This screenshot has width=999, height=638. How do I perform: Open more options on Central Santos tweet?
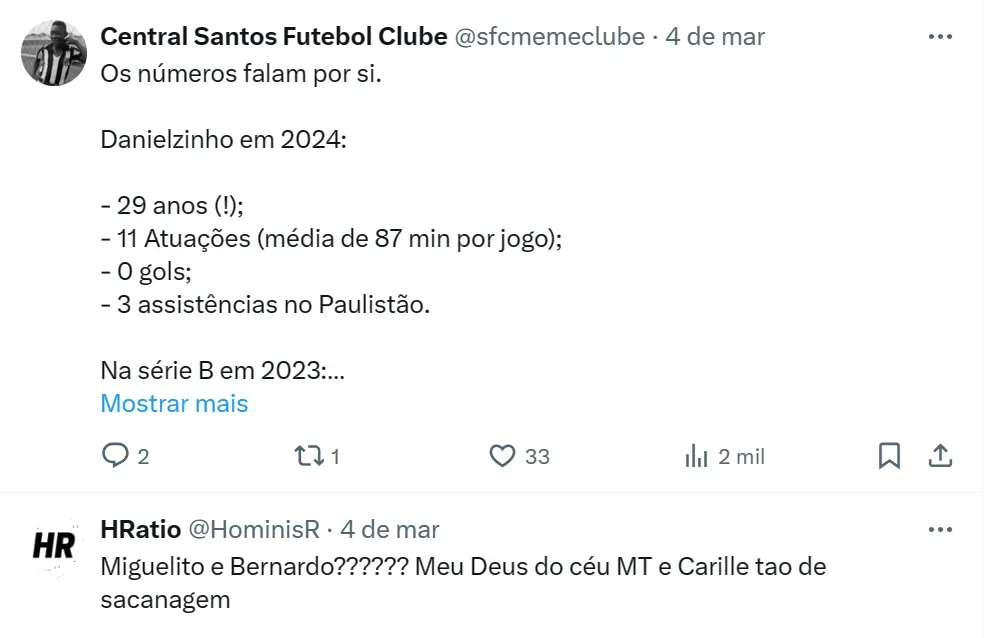pos(940,37)
